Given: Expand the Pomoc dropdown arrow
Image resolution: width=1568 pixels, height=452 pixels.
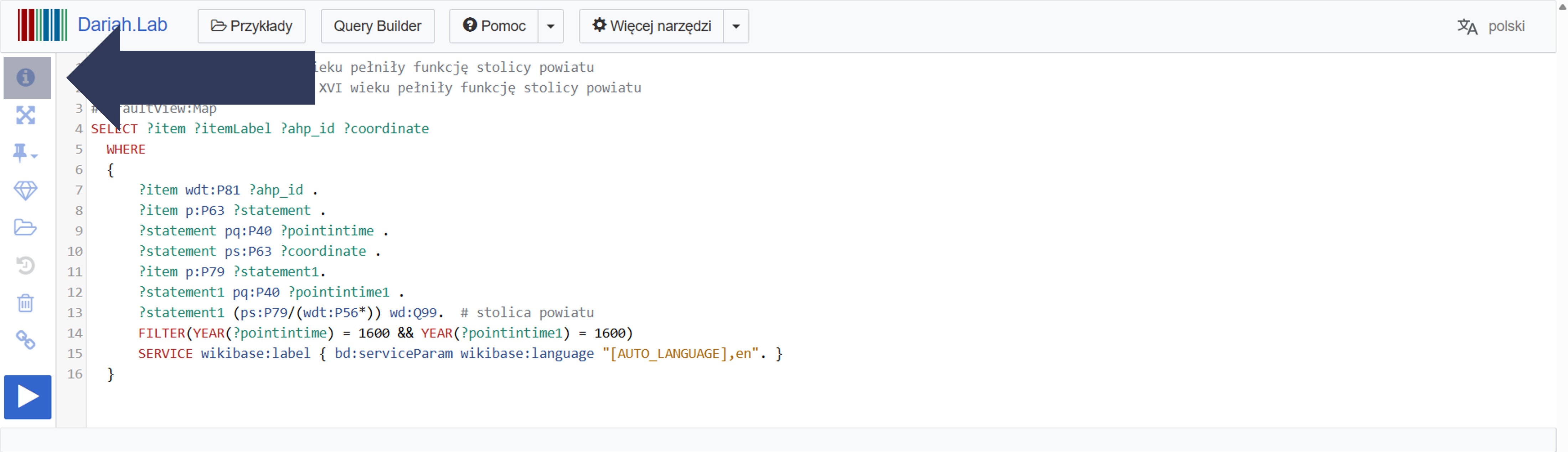Looking at the screenshot, I should pos(551,26).
